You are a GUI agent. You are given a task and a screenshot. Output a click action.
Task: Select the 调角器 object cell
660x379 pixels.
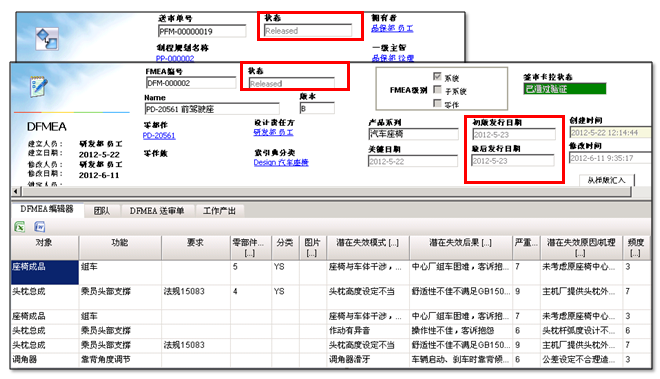point(45,360)
